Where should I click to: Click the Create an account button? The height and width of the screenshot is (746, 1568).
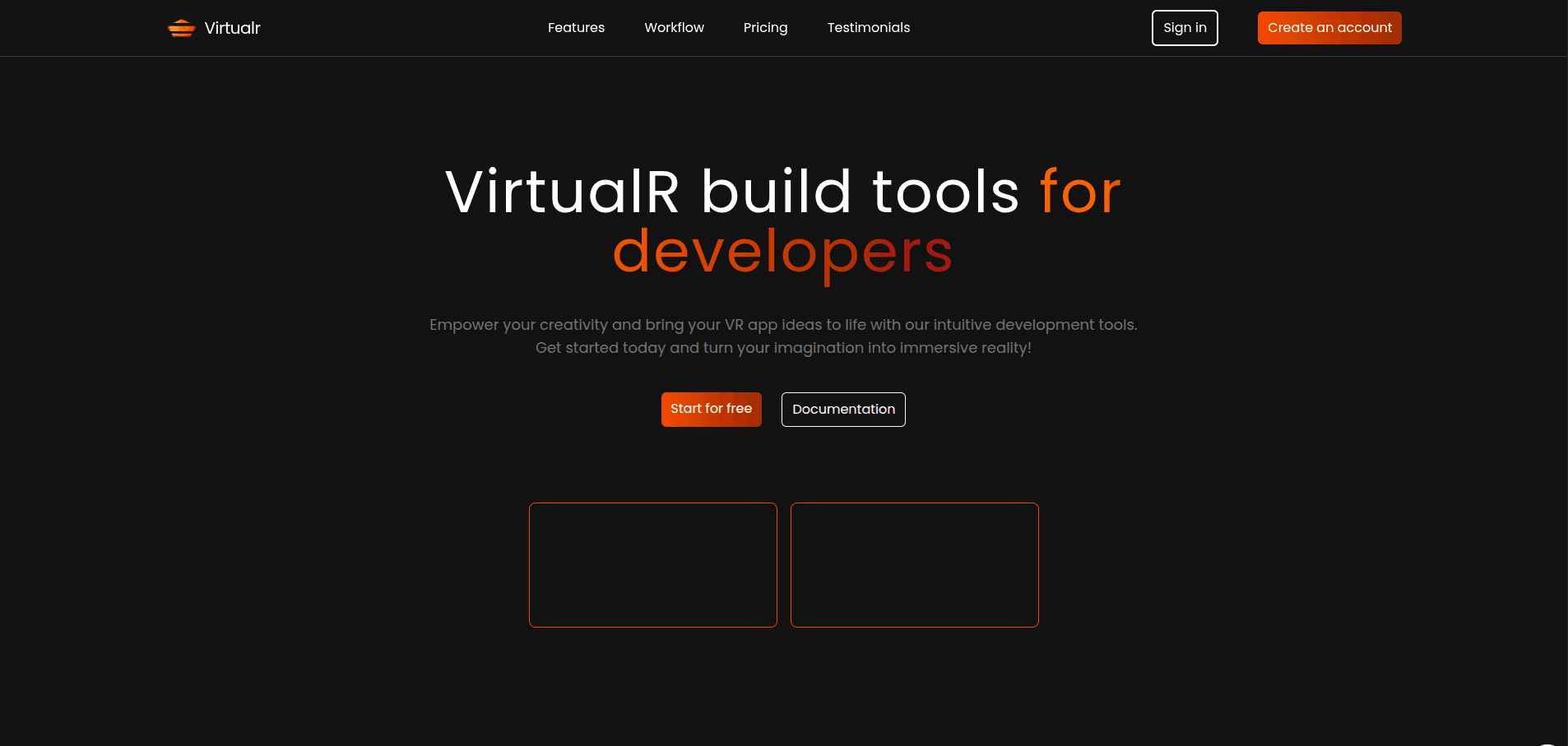point(1329,28)
